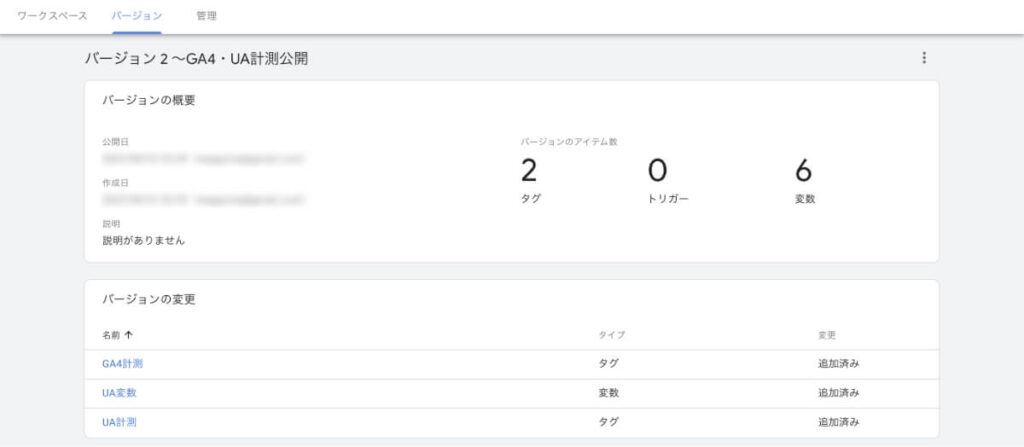Click the 説明がありません description text
The width and height of the screenshot is (1024, 447).
click(143, 241)
